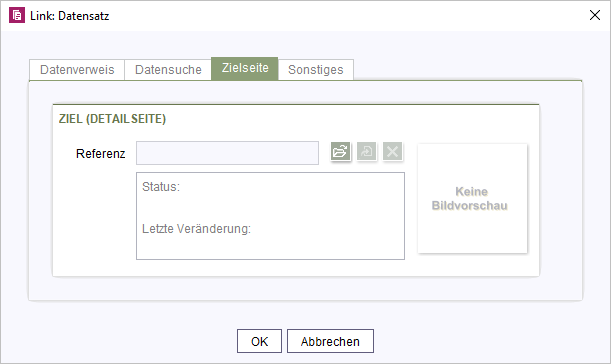611x364 pixels.
Task: Confirm the dialog with OK
Action: click(259, 341)
